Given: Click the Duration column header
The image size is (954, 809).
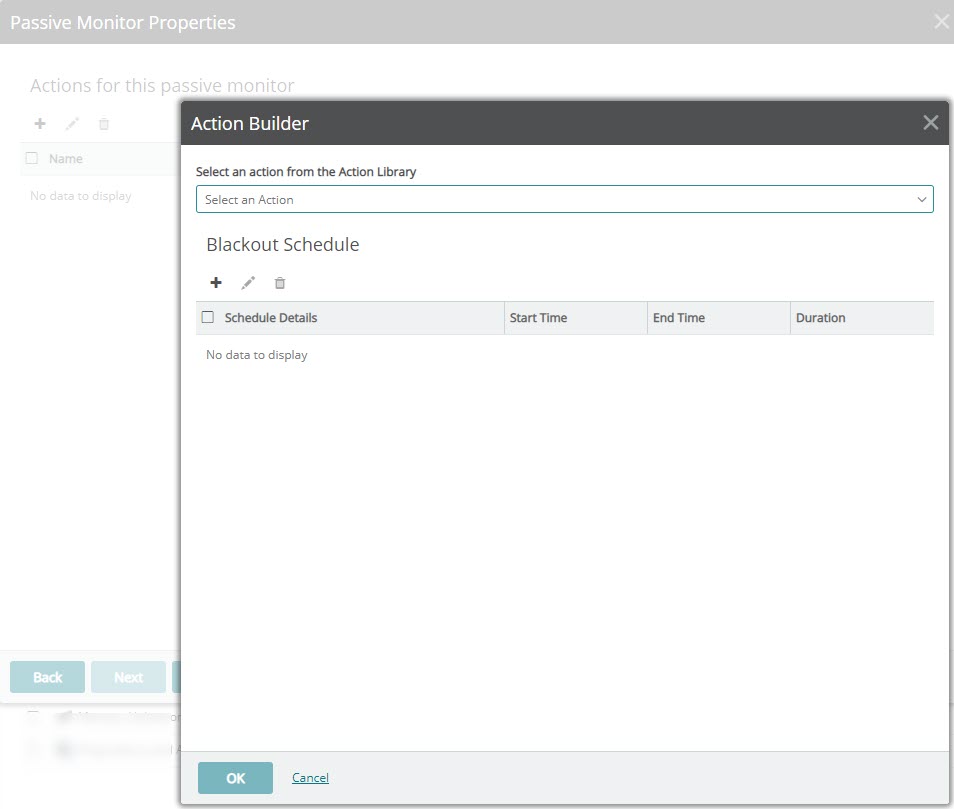Looking at the screenshot, I should click(x=820, y=317).
